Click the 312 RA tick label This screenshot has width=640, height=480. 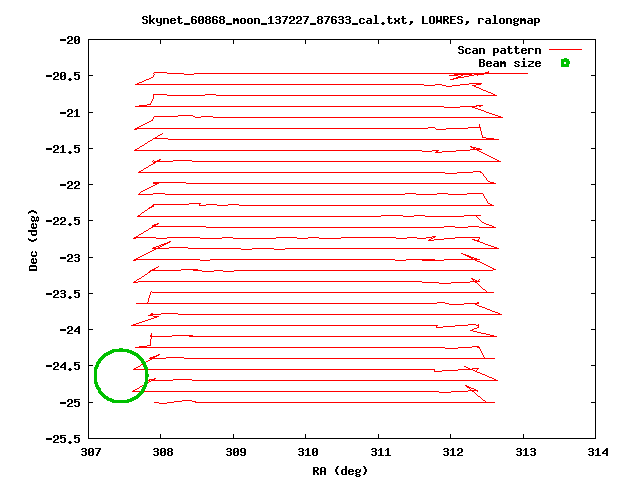[x=453, y=452]
